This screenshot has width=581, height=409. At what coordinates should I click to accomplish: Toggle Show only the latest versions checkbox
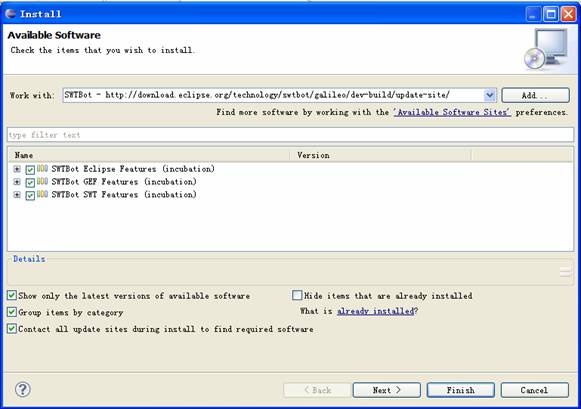[12, 295]
